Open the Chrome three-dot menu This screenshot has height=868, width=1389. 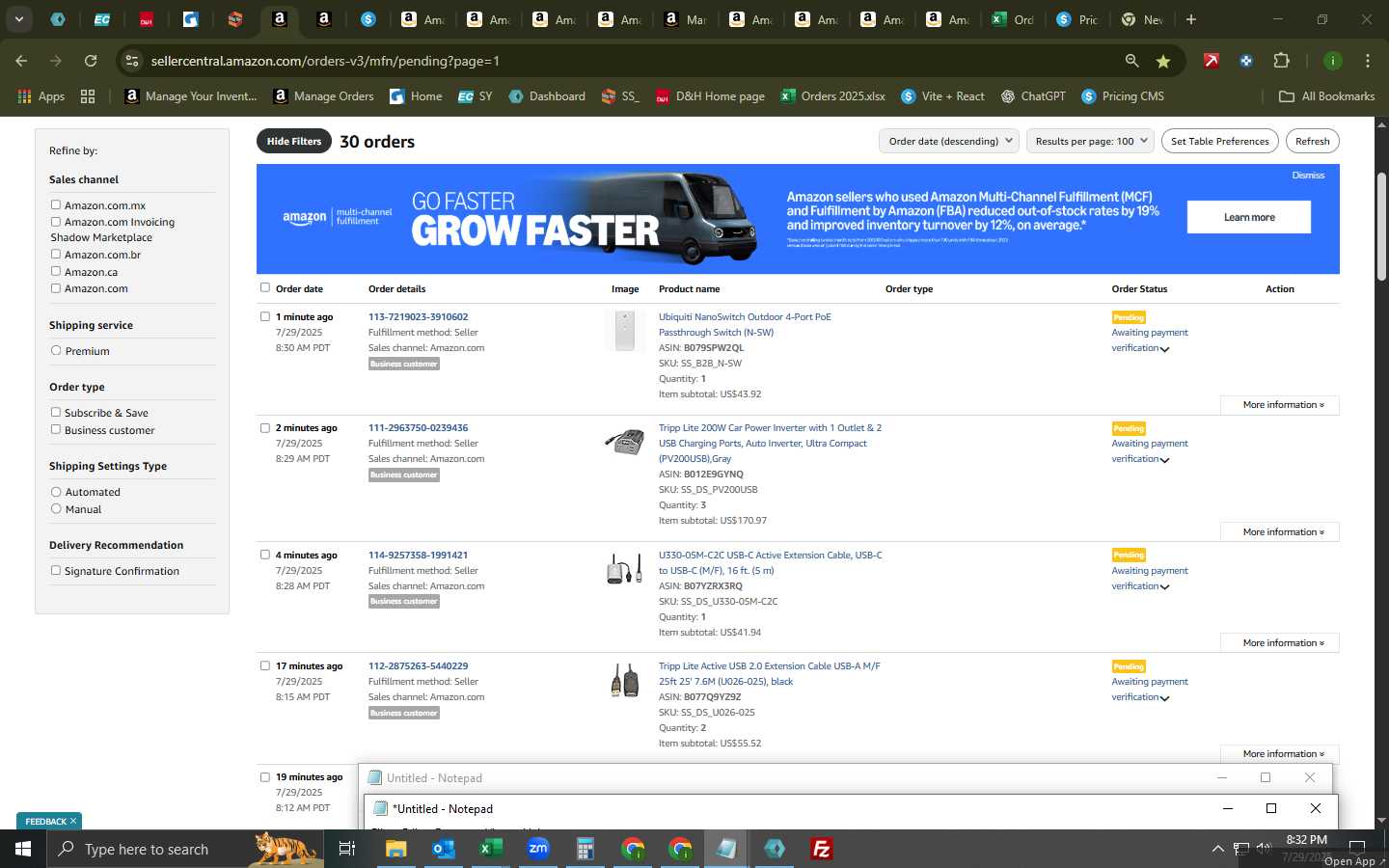tap(1368, 61)
